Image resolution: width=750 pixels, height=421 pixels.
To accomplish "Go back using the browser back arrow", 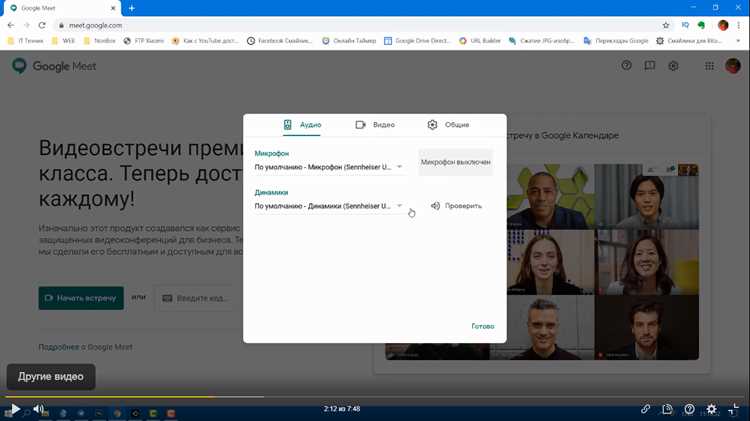I will 11,25.
